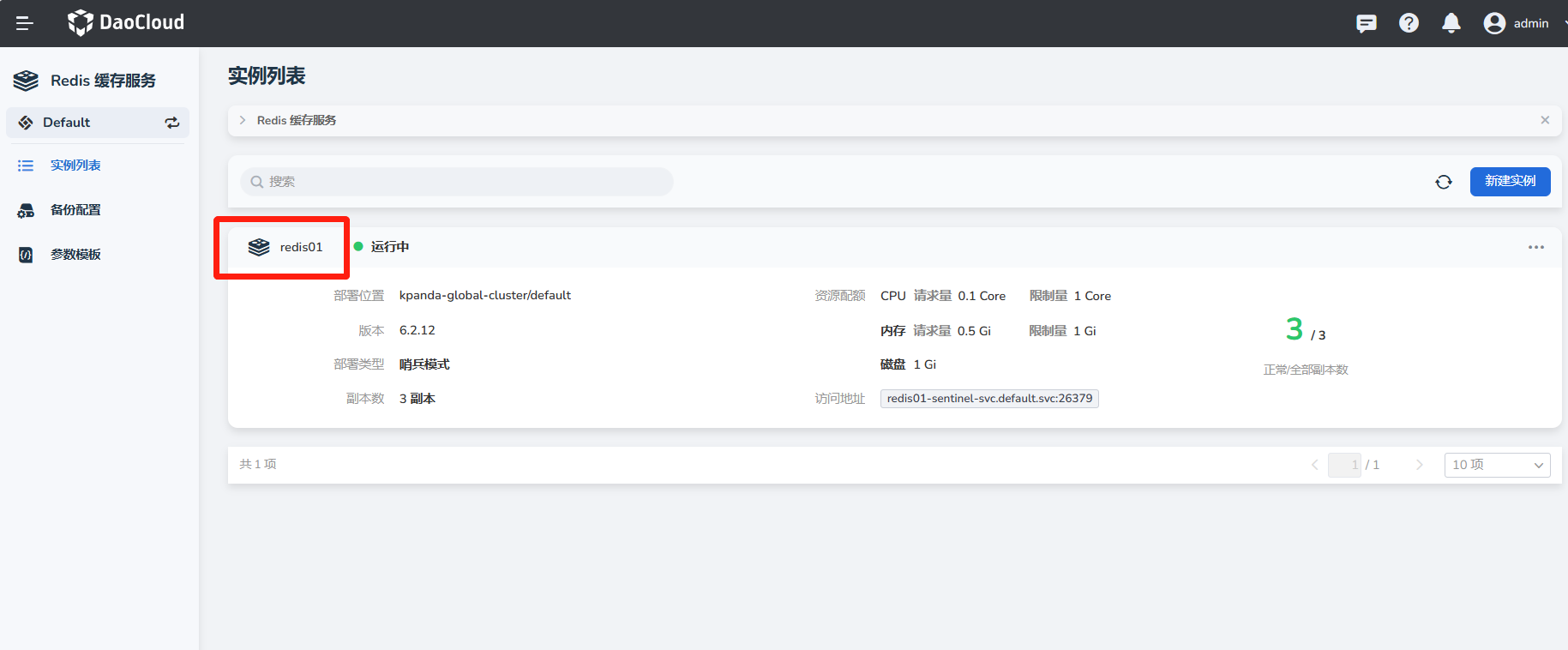1568x650 pixels.
Task: Click the admin user avatar icon
Action: [x=1494, y=23]
